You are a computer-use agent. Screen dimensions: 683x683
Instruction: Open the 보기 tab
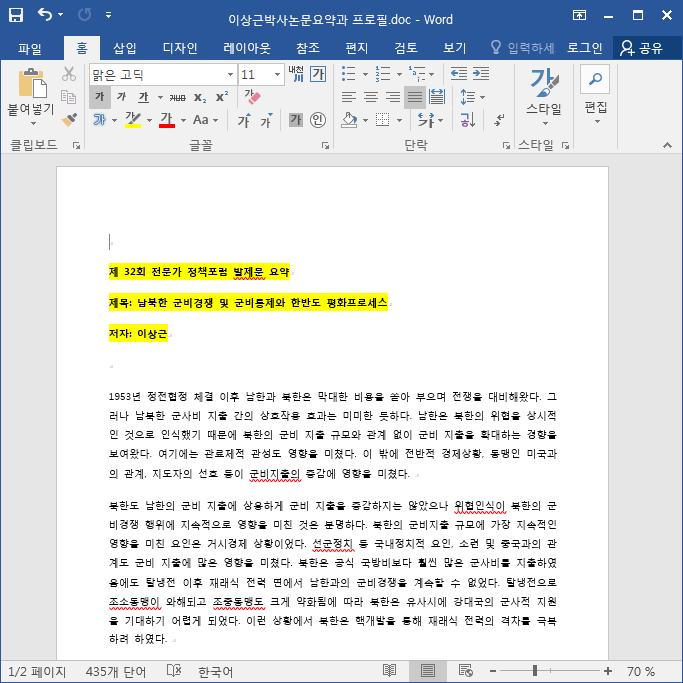[454, 47]
